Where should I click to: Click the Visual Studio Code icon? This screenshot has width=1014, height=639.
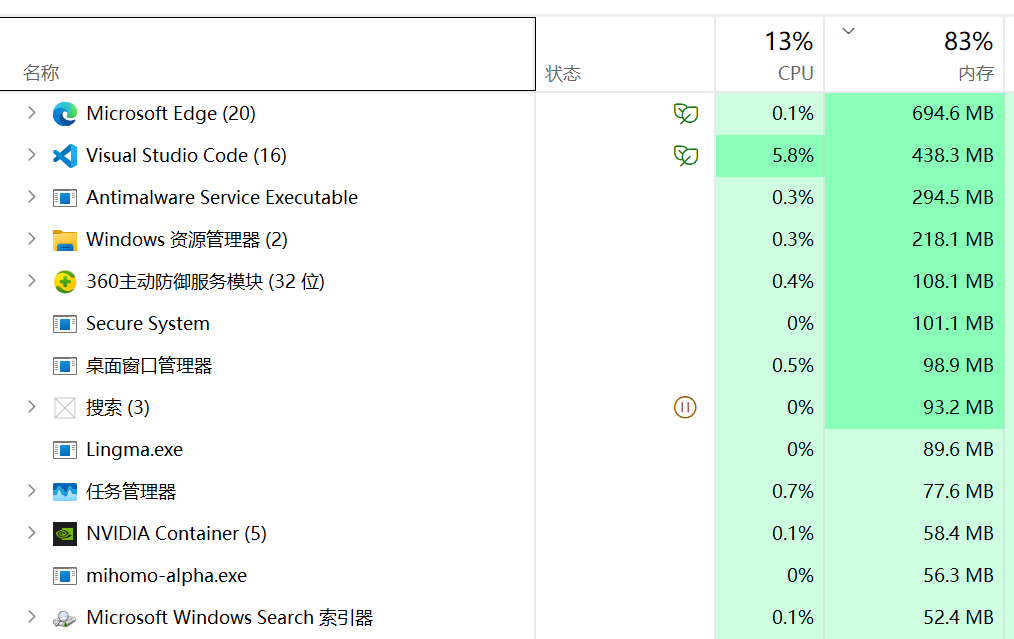tap(65, 156)
